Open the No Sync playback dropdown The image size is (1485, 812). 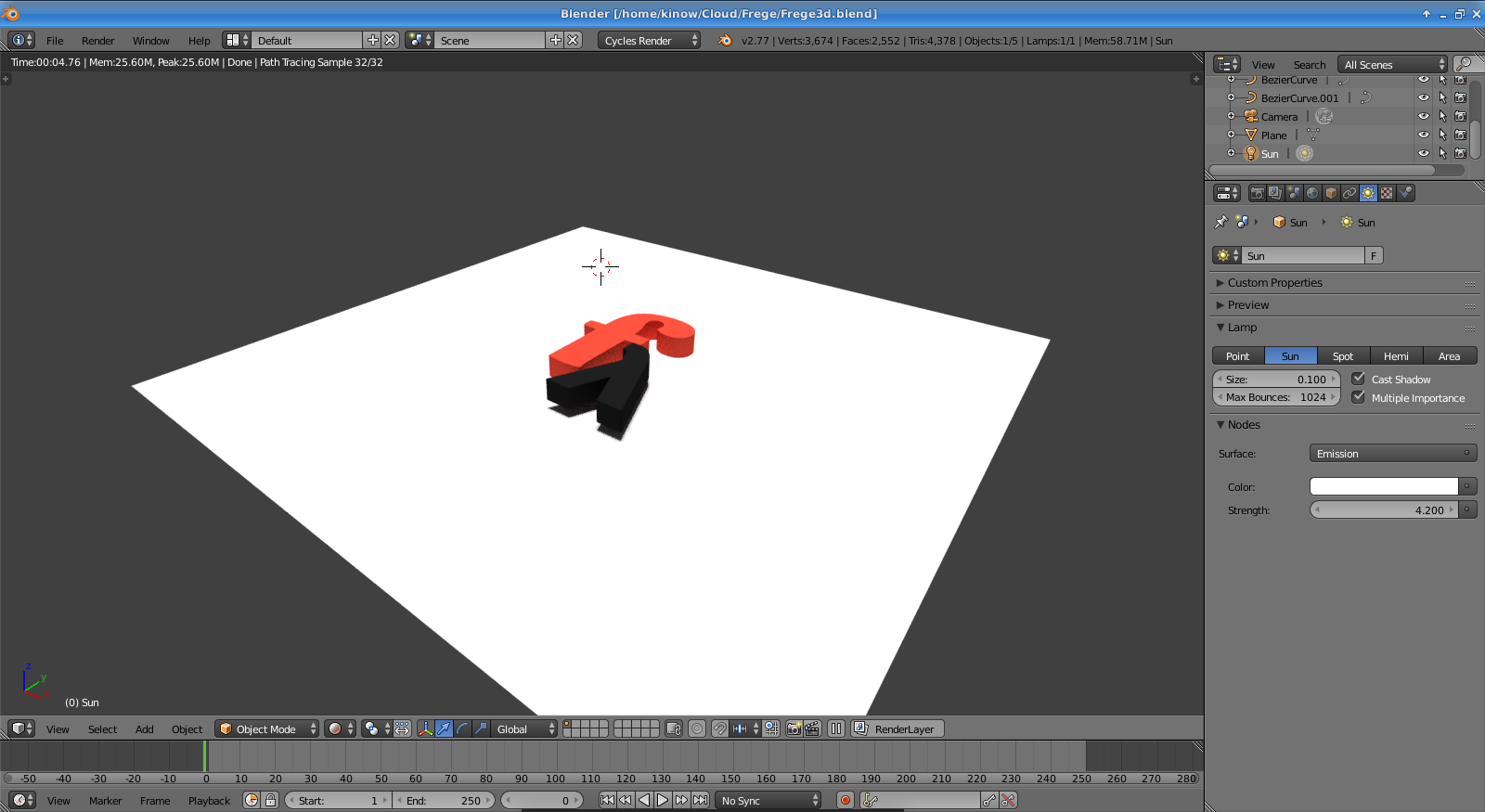tap(769, 800)
